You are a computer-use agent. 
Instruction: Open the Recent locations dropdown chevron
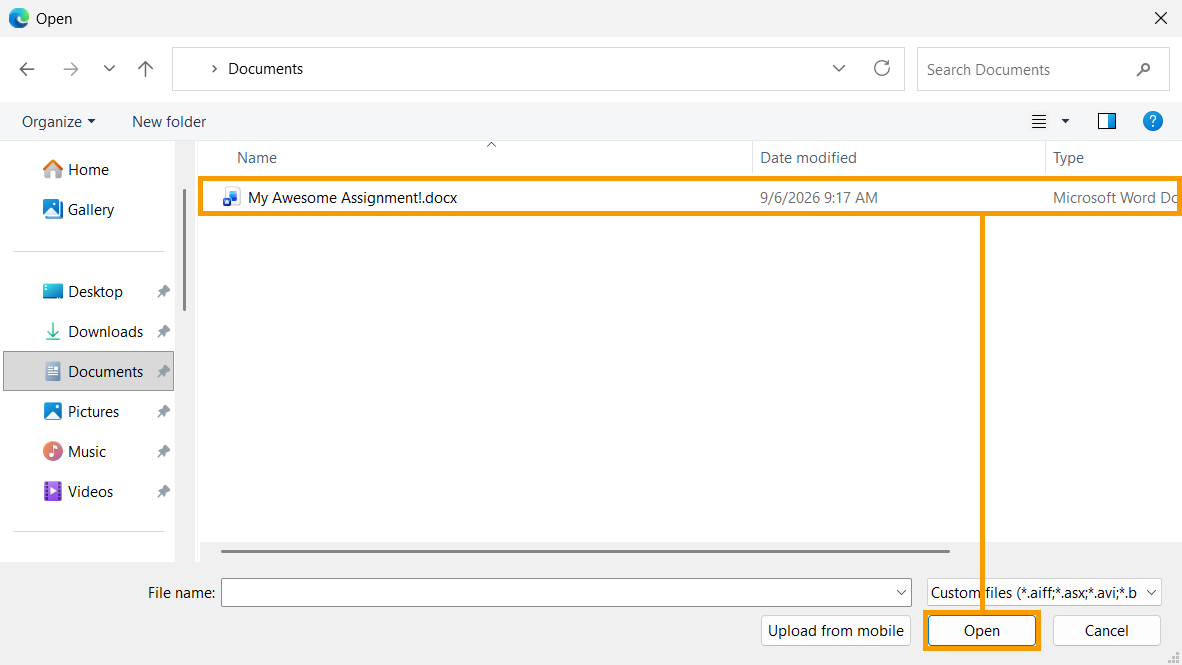[x=109, y=69]
